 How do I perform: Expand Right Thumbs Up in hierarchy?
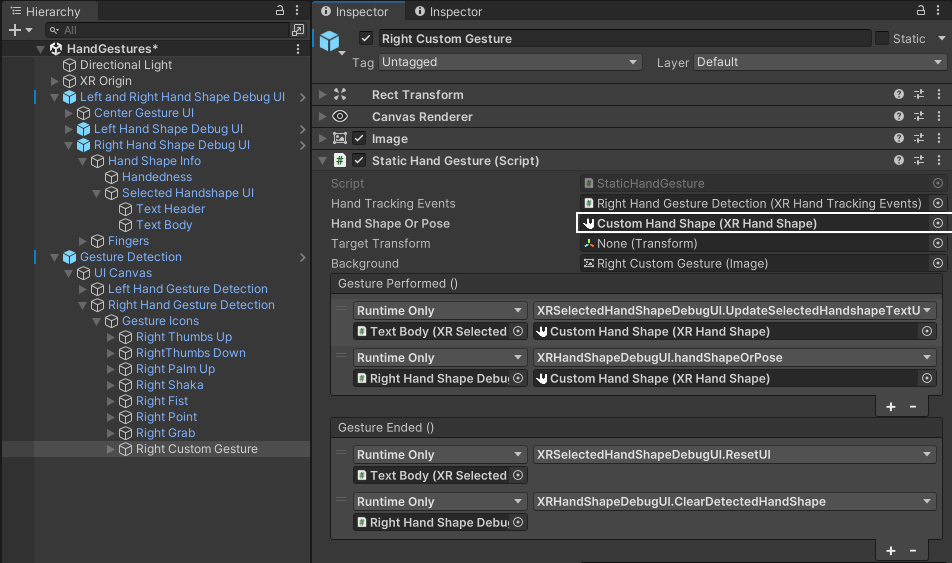tap(111, 337)
